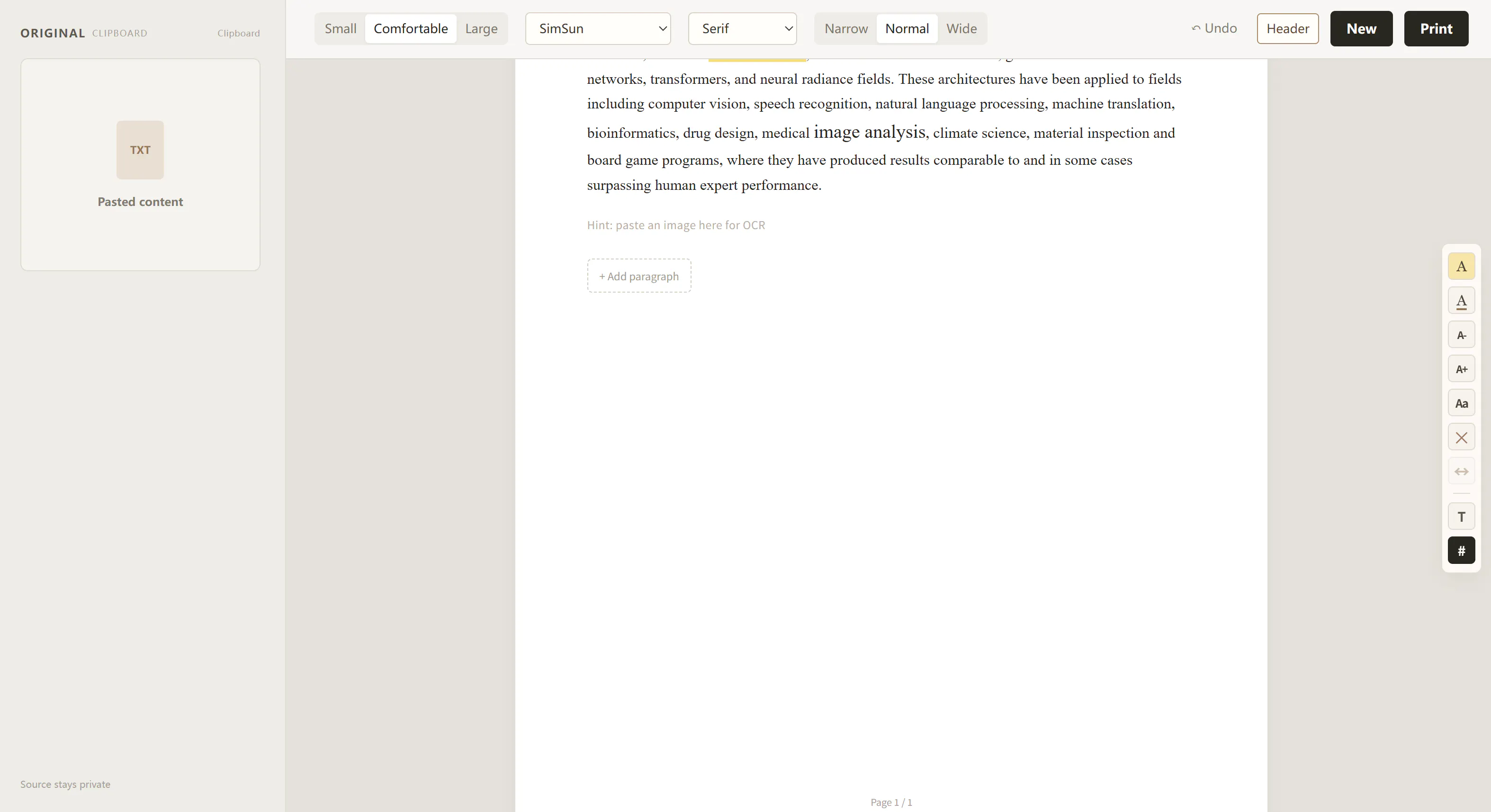Toggle letter case with Aa tool
The height and width of the screenshot is (812, 1491).
[1461, 403]
